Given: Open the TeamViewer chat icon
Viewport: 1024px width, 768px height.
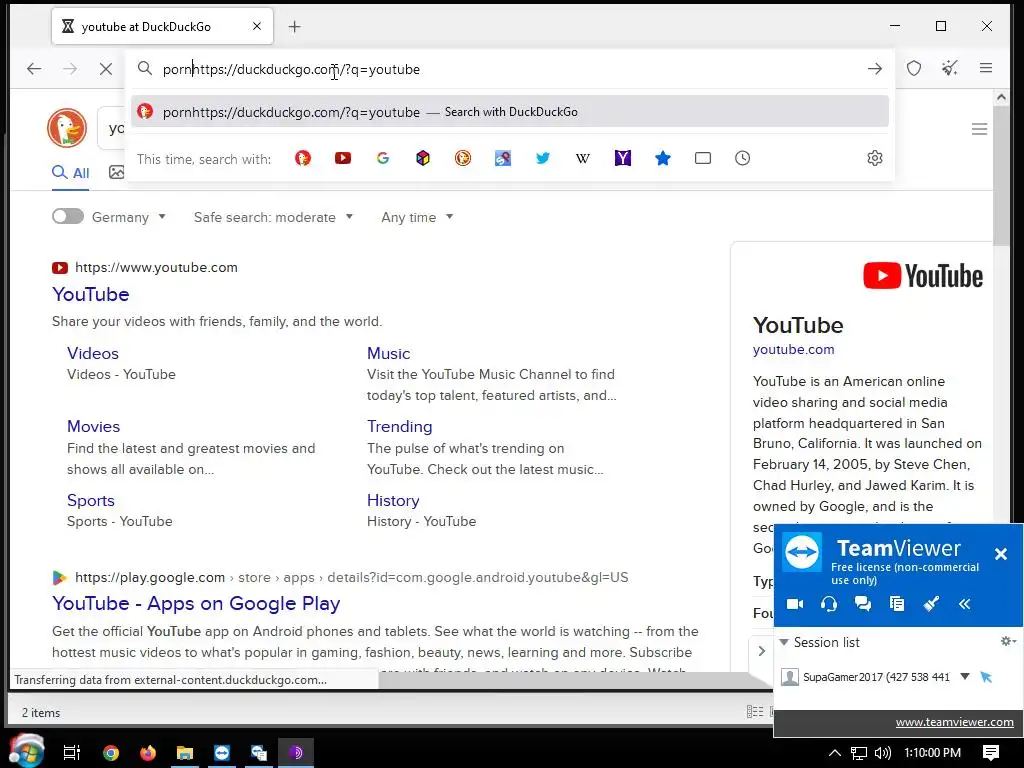Looking at the screenshot, I should (x=863, y=604).
